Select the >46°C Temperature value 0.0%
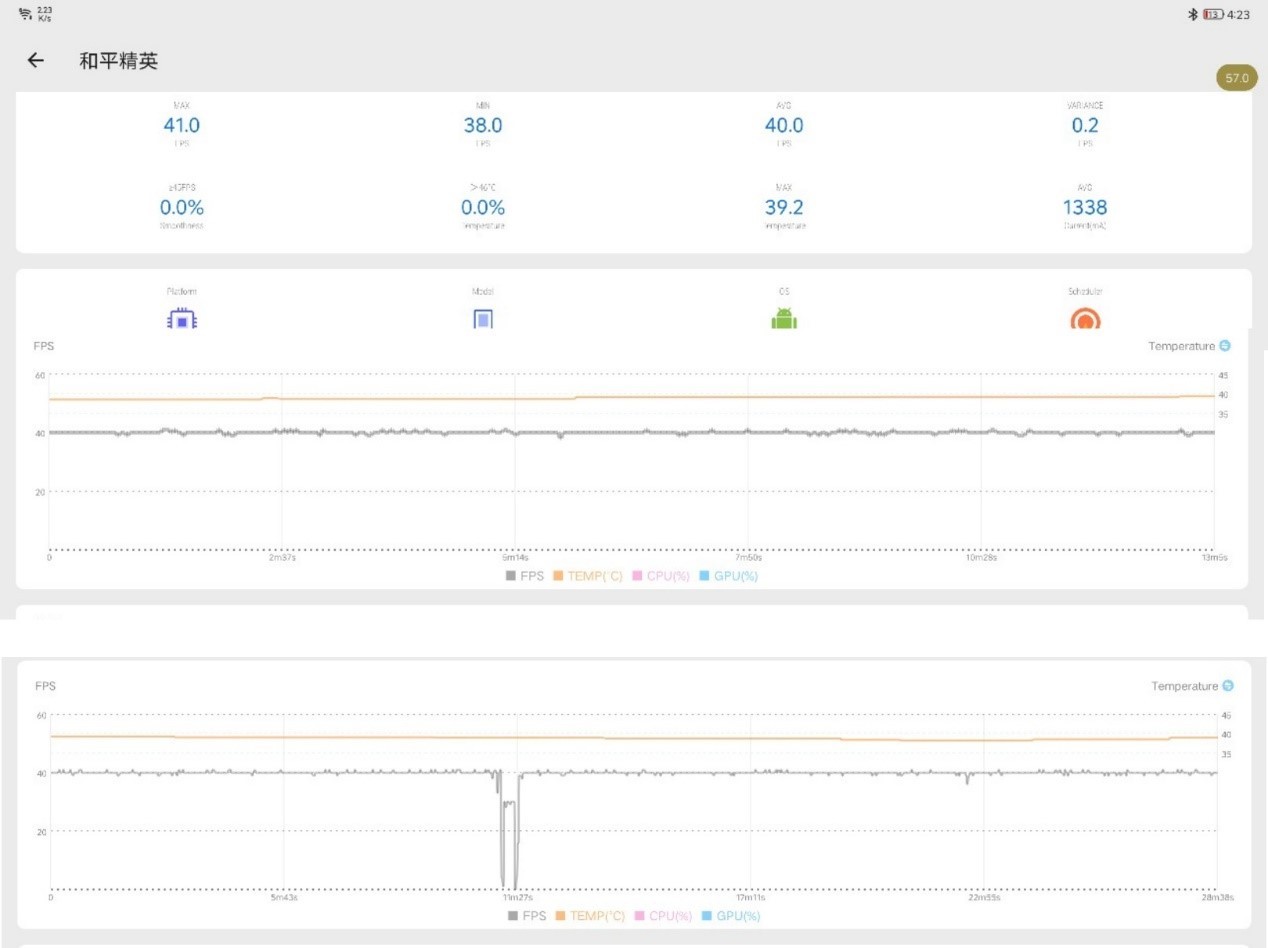This screenshot has height=948, width=1268. pyautogui.click(x=483, y=208)
